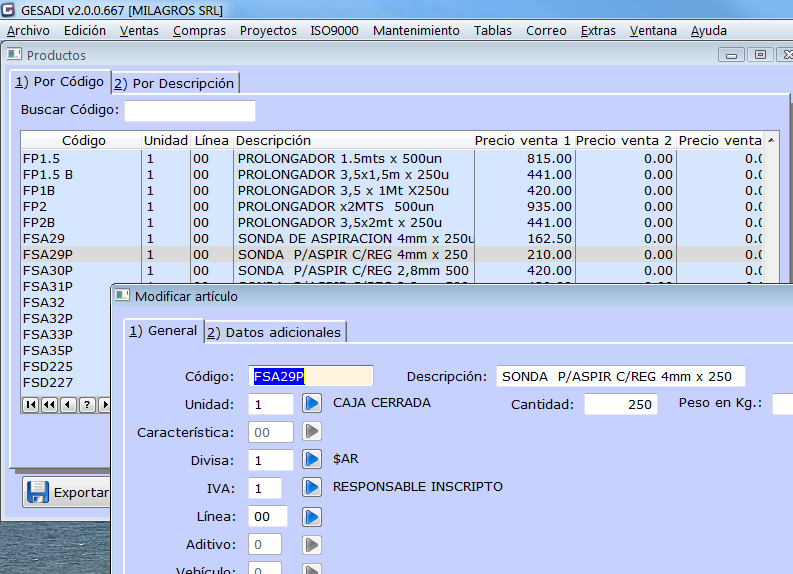
Task: Click the Precio venta 1 column header
Action: 523,141
